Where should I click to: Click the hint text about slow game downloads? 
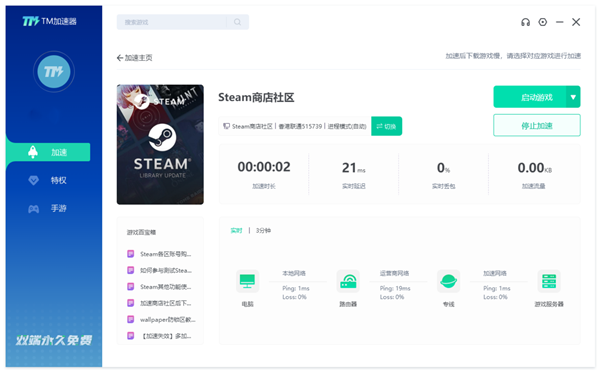(513, 56)
